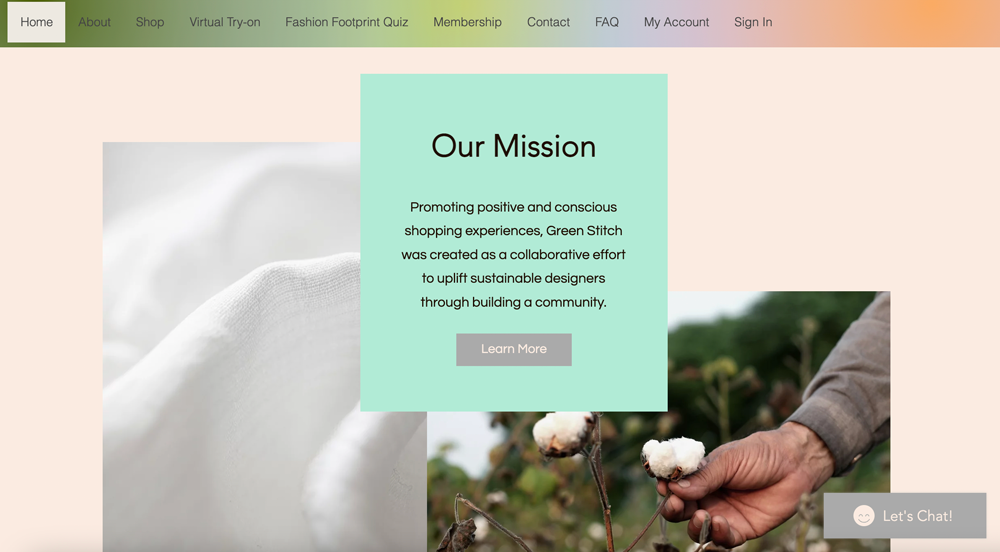Open Virtual Try-on in navigation
The width and height of the screenshot is (1000, 552).
(224, 22)
